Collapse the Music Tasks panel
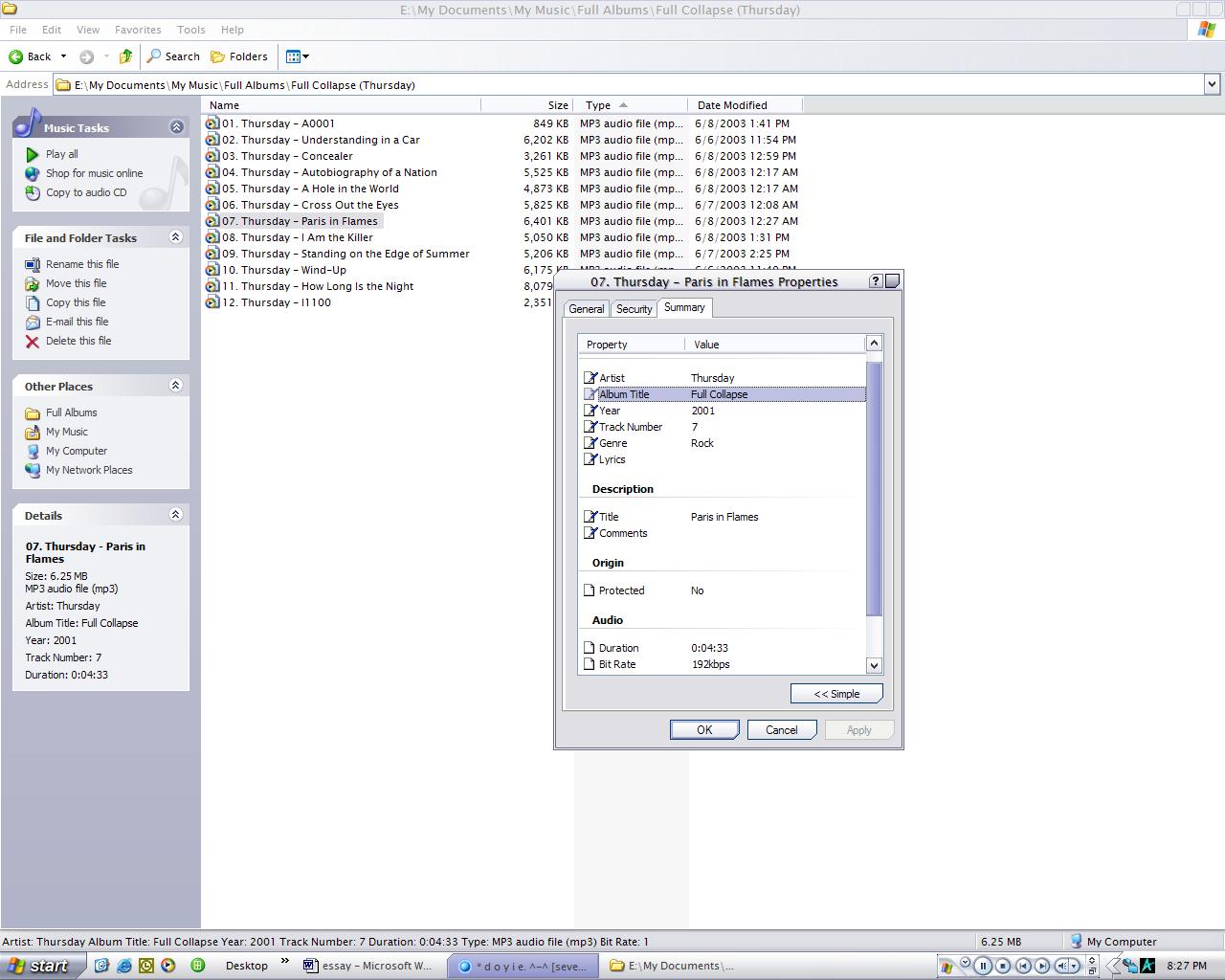1225x980 pixels. click(x=176, y=126)
